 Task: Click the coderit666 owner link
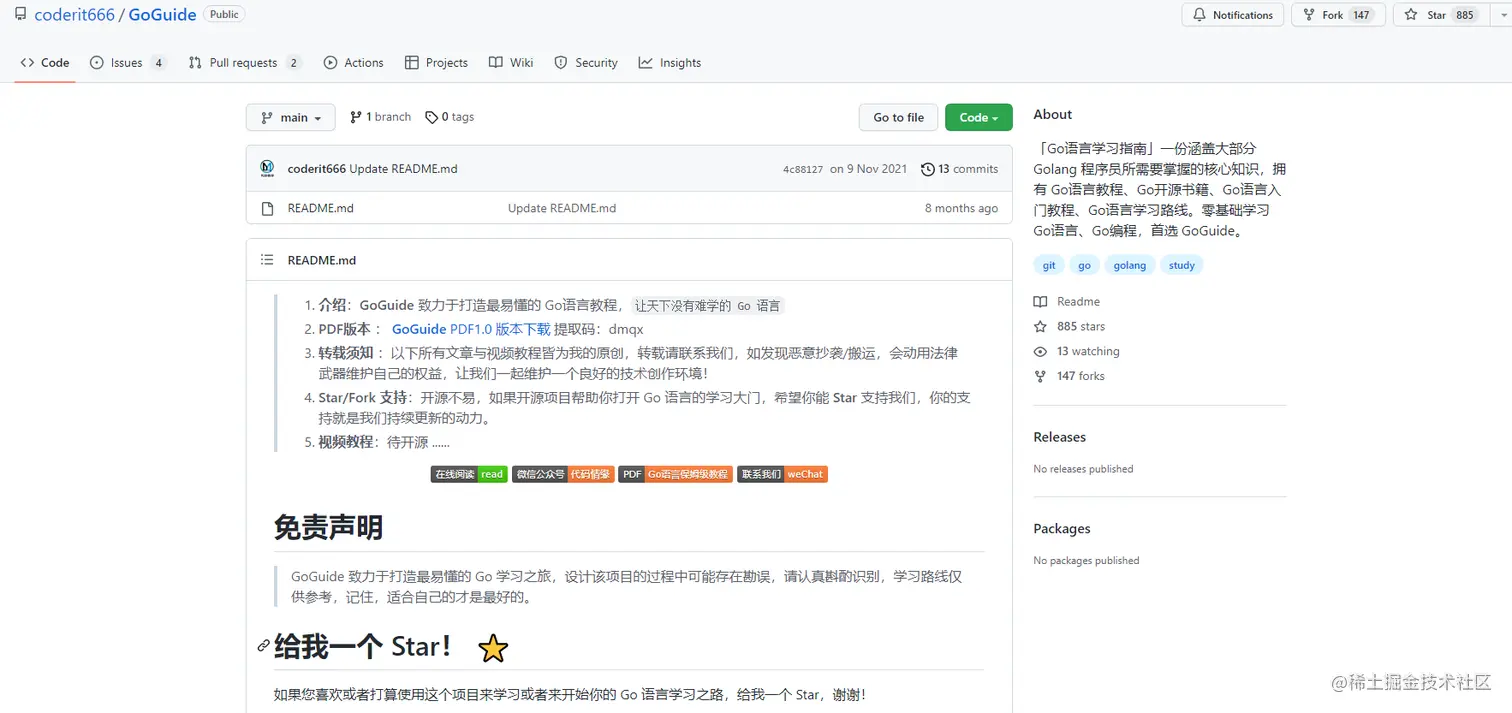click(74, 15)
